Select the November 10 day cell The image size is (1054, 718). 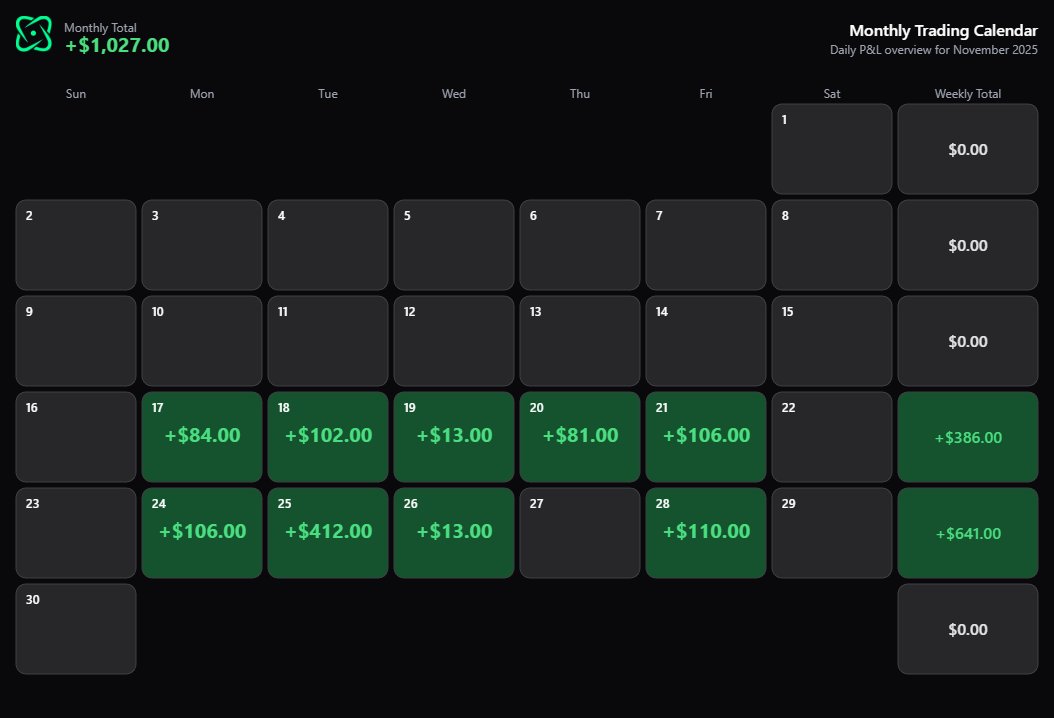[x=202, y=341]
